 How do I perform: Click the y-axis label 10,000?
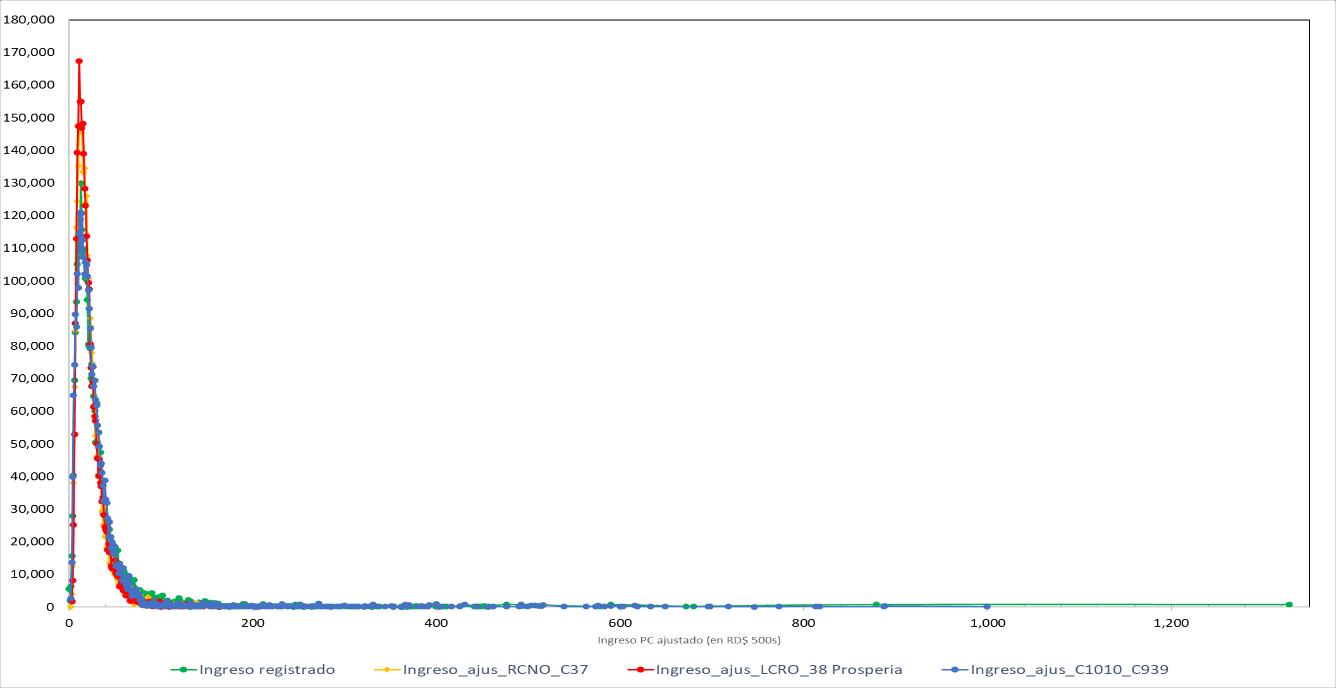[x=32, y=574]
